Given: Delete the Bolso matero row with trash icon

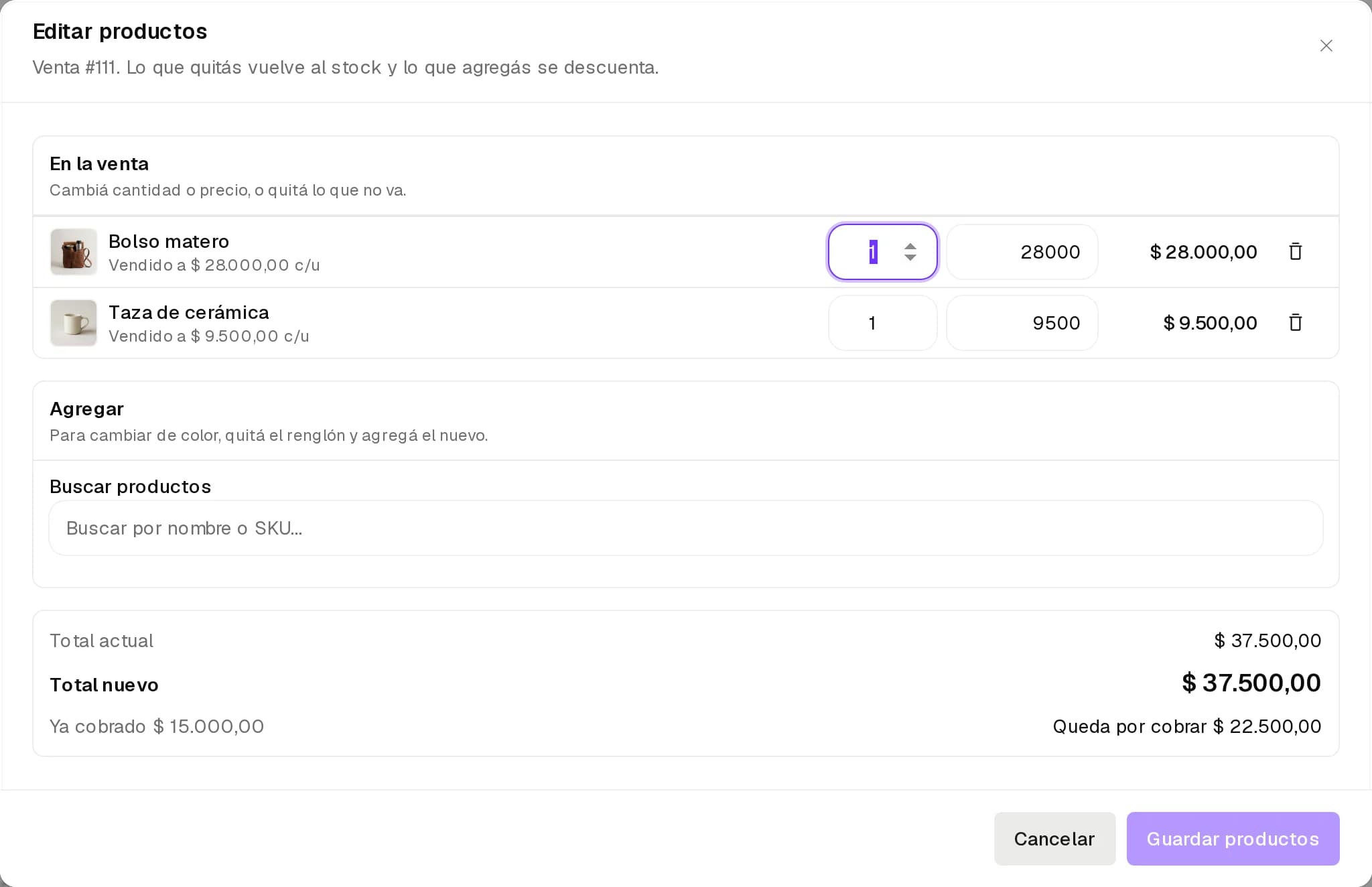Looking at the screenshot, I should click(x=1295, y=252).
